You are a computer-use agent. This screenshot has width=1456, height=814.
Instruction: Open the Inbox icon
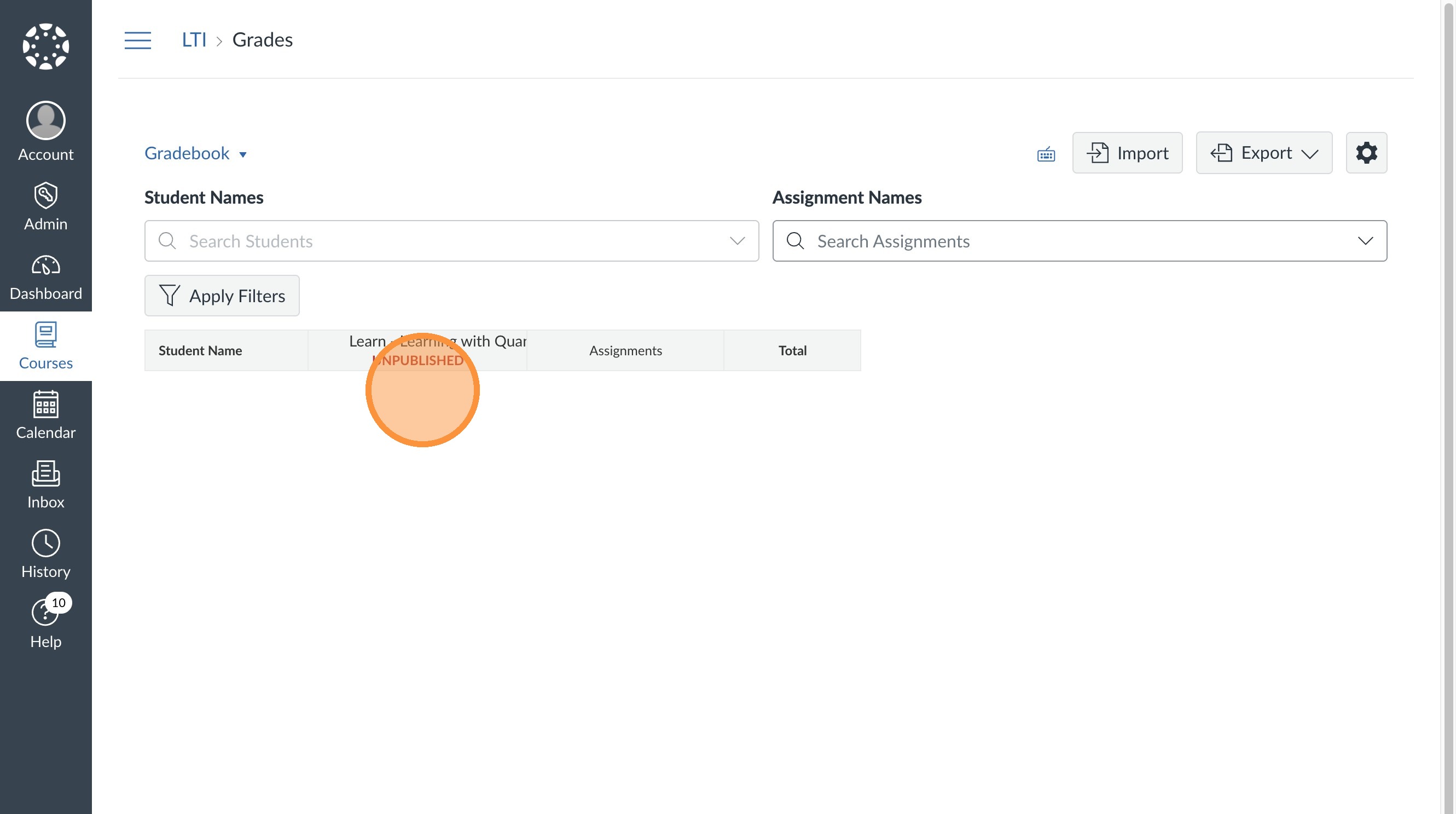coord(46,474)
